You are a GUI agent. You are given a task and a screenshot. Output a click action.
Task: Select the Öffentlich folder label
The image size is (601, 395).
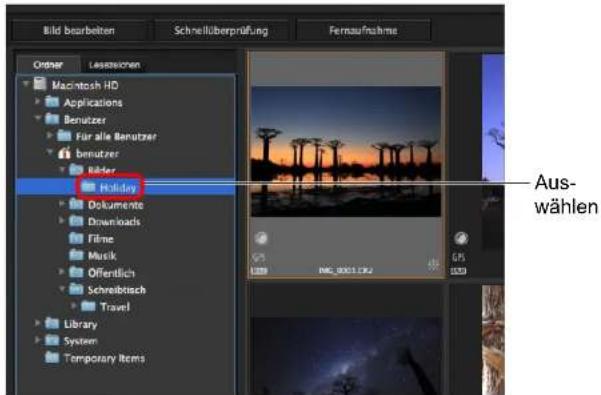click(x=112, y=273)
